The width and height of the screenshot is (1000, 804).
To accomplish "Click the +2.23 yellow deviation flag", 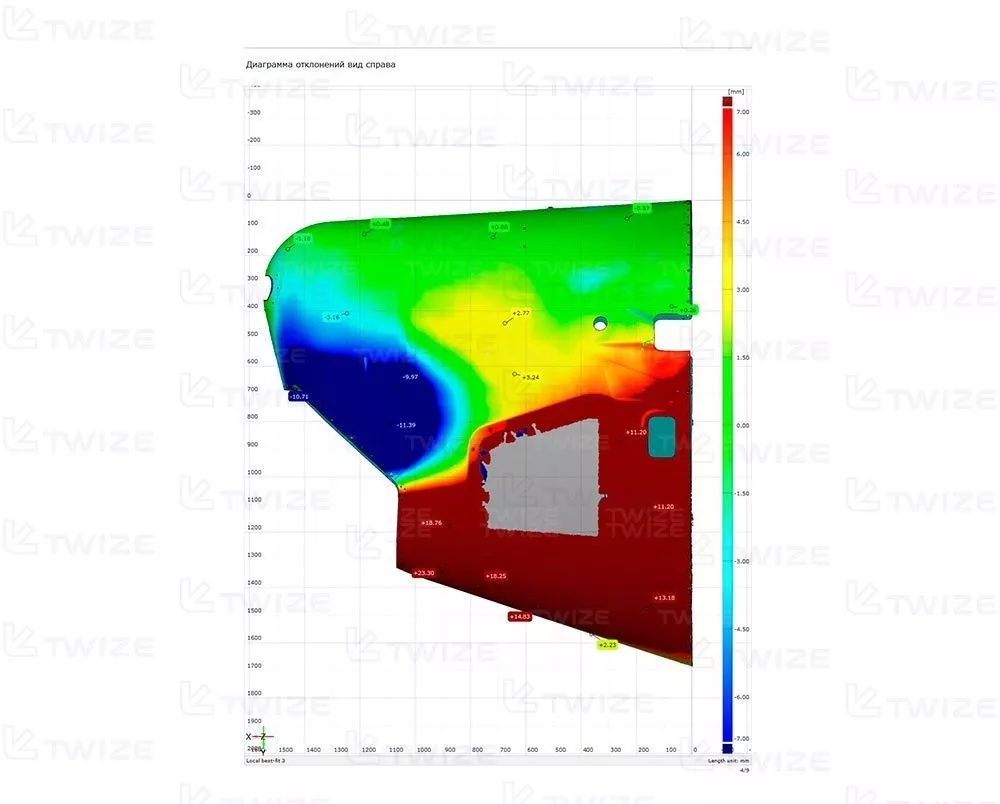I will [x=607, y=646].
